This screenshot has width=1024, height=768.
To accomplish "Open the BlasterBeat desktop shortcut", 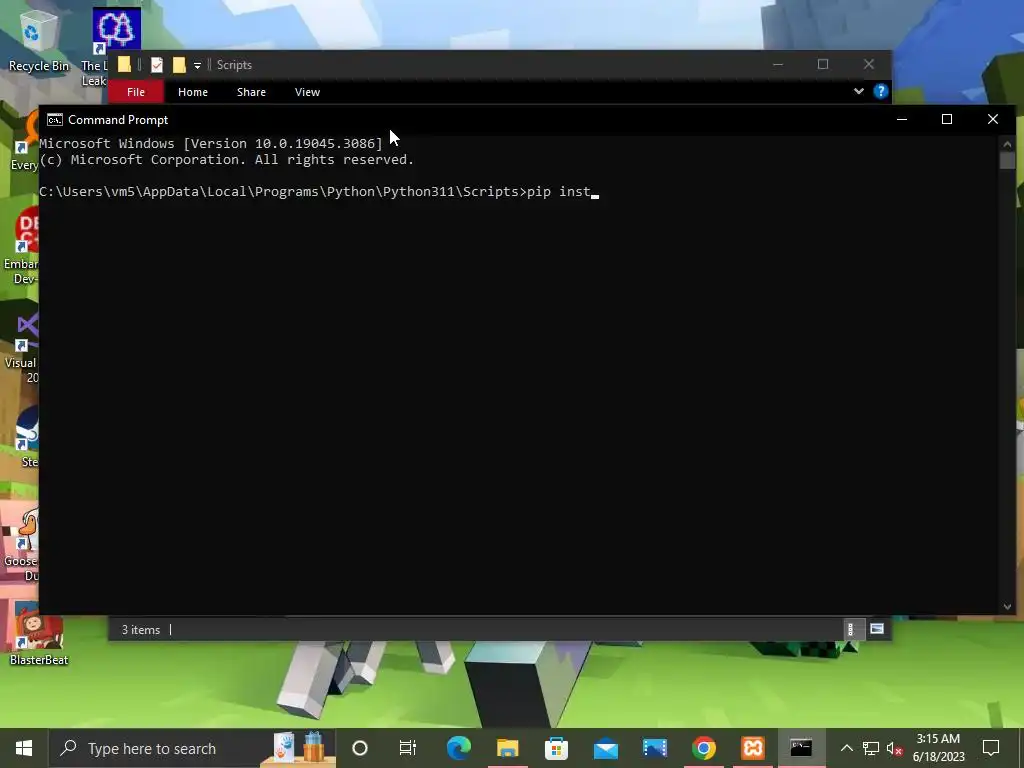I will click(x=39, y=633).
